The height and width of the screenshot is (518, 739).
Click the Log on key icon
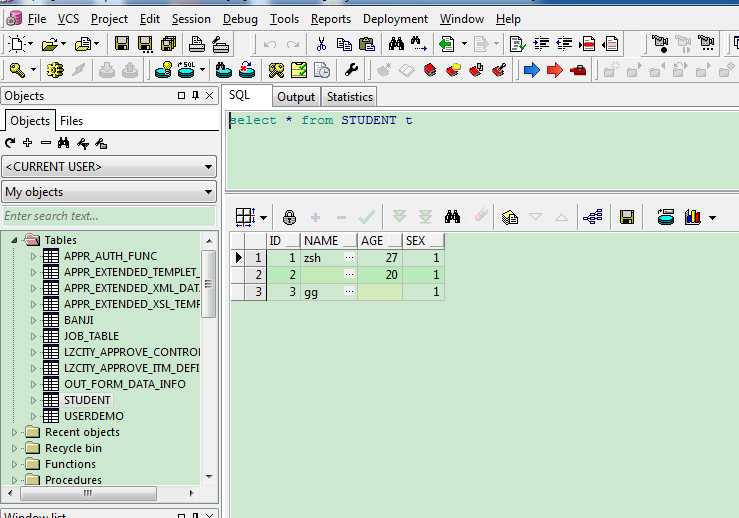(x=17, y=71)
